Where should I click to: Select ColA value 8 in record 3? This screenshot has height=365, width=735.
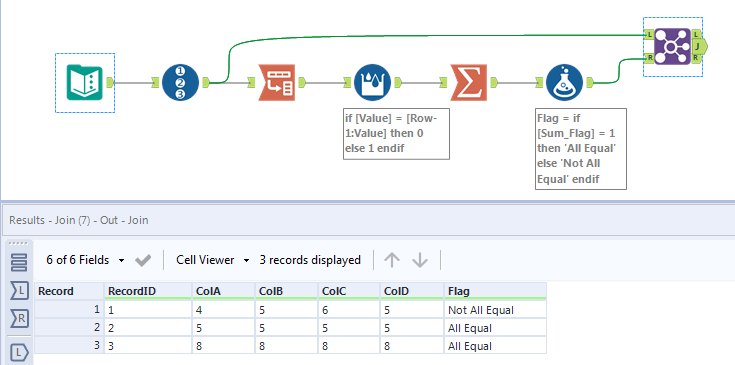[223, 346]
